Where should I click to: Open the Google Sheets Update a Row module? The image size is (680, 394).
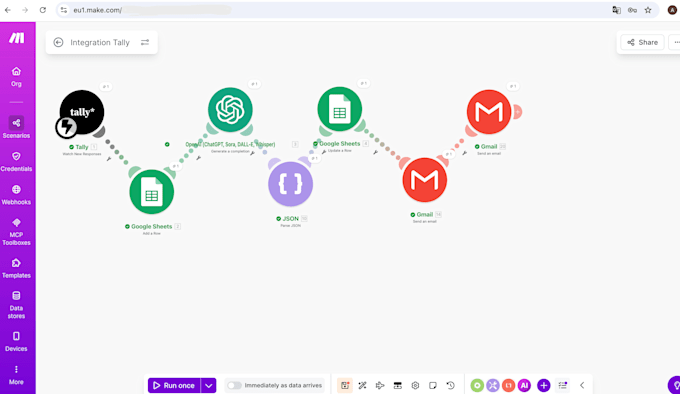340,109
